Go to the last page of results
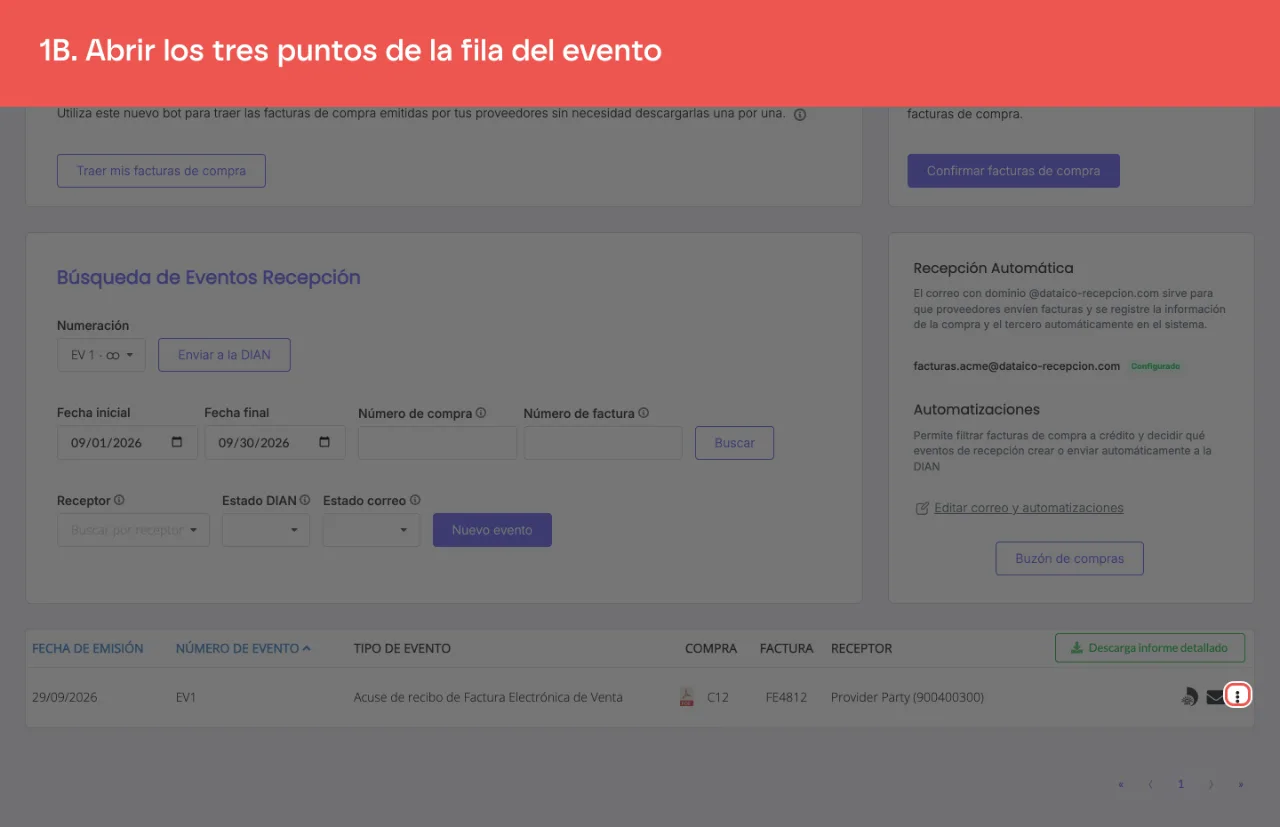This screenshot has height=827, width=1280. pyautogui.click(x=1241, y=784)
